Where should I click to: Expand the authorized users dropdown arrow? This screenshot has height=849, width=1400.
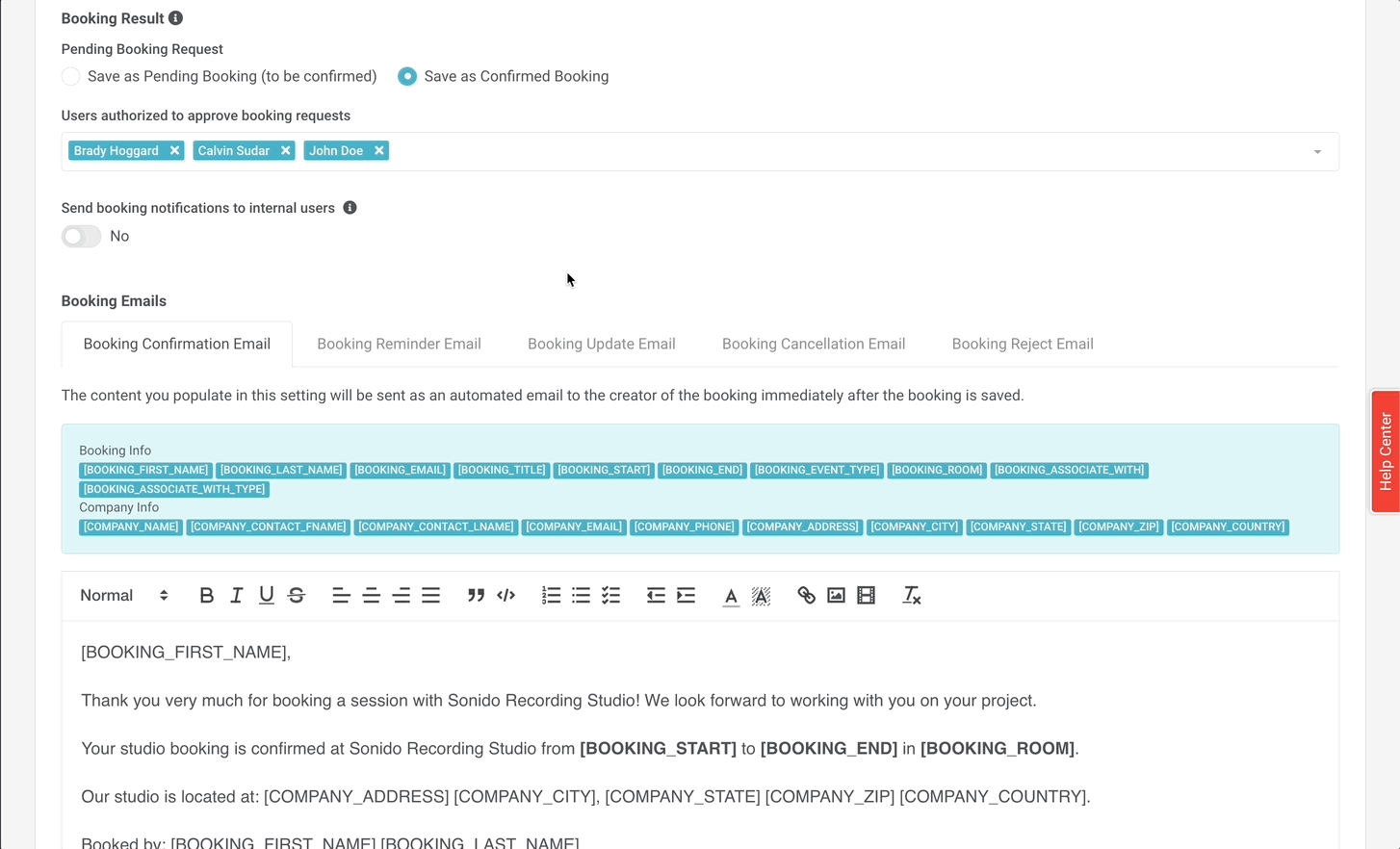point(1317,152)
